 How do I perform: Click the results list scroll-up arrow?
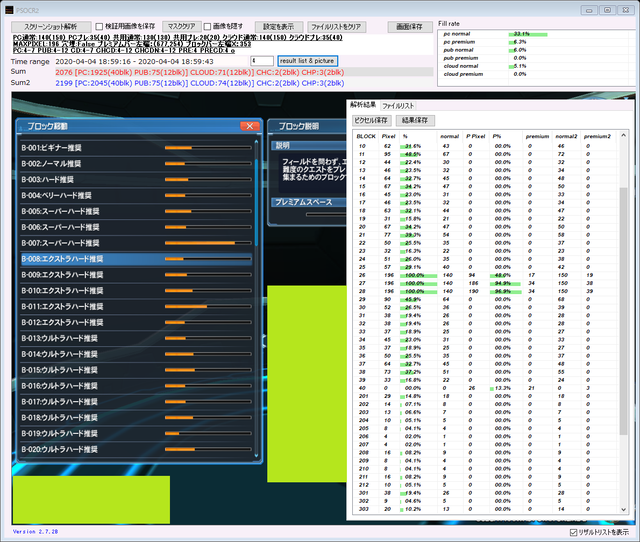623,135
